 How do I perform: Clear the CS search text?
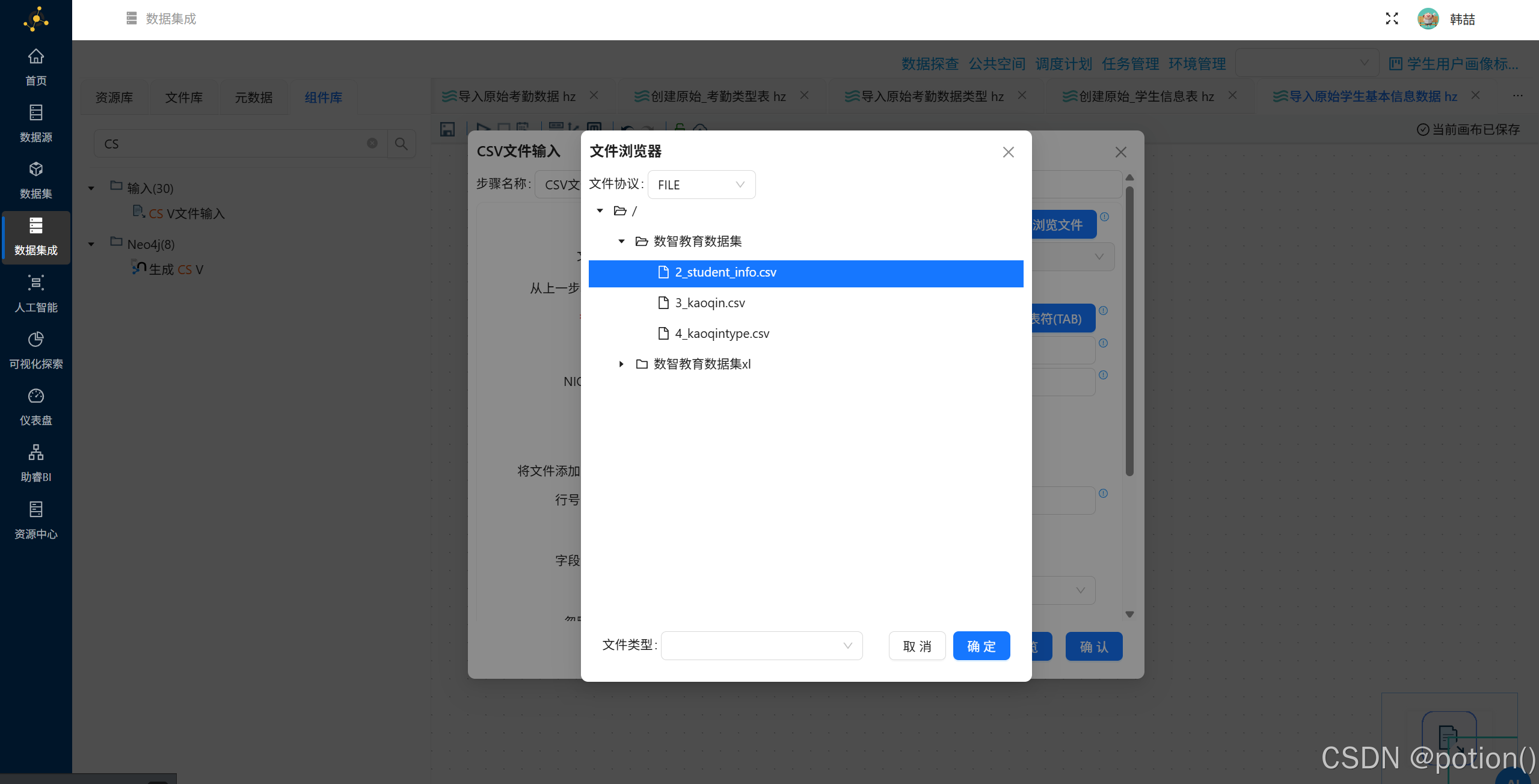(x=372, y=143)
